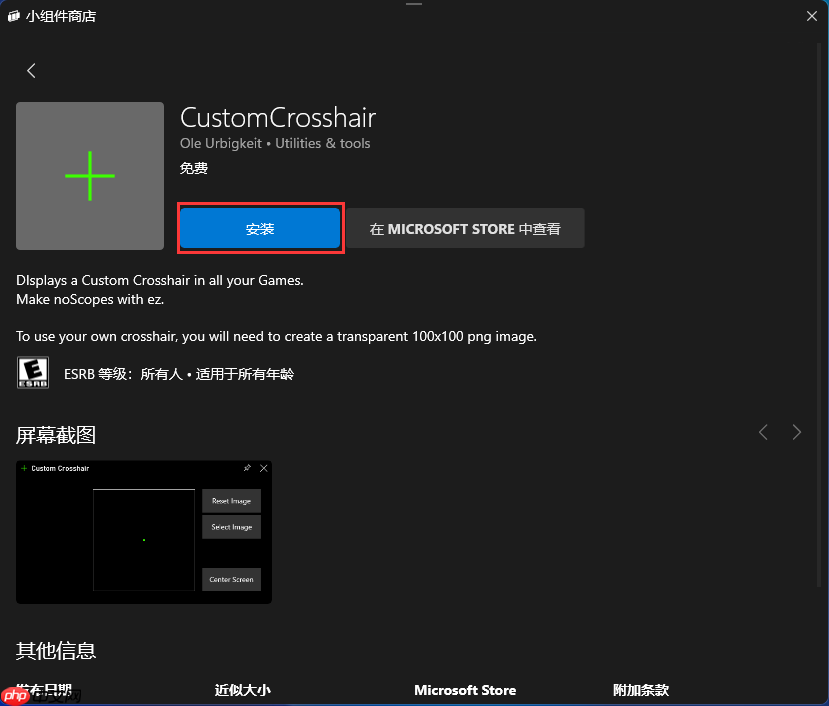Click the Microsoft Store info label

[465, 690]
